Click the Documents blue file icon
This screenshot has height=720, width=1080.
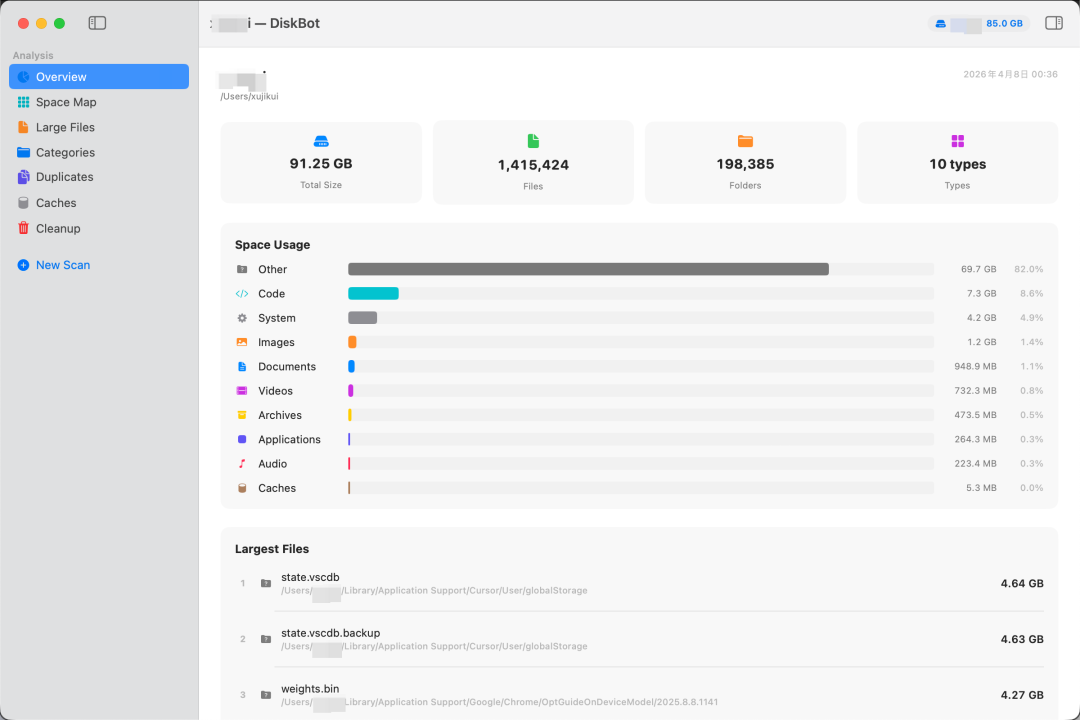(242, 367)
